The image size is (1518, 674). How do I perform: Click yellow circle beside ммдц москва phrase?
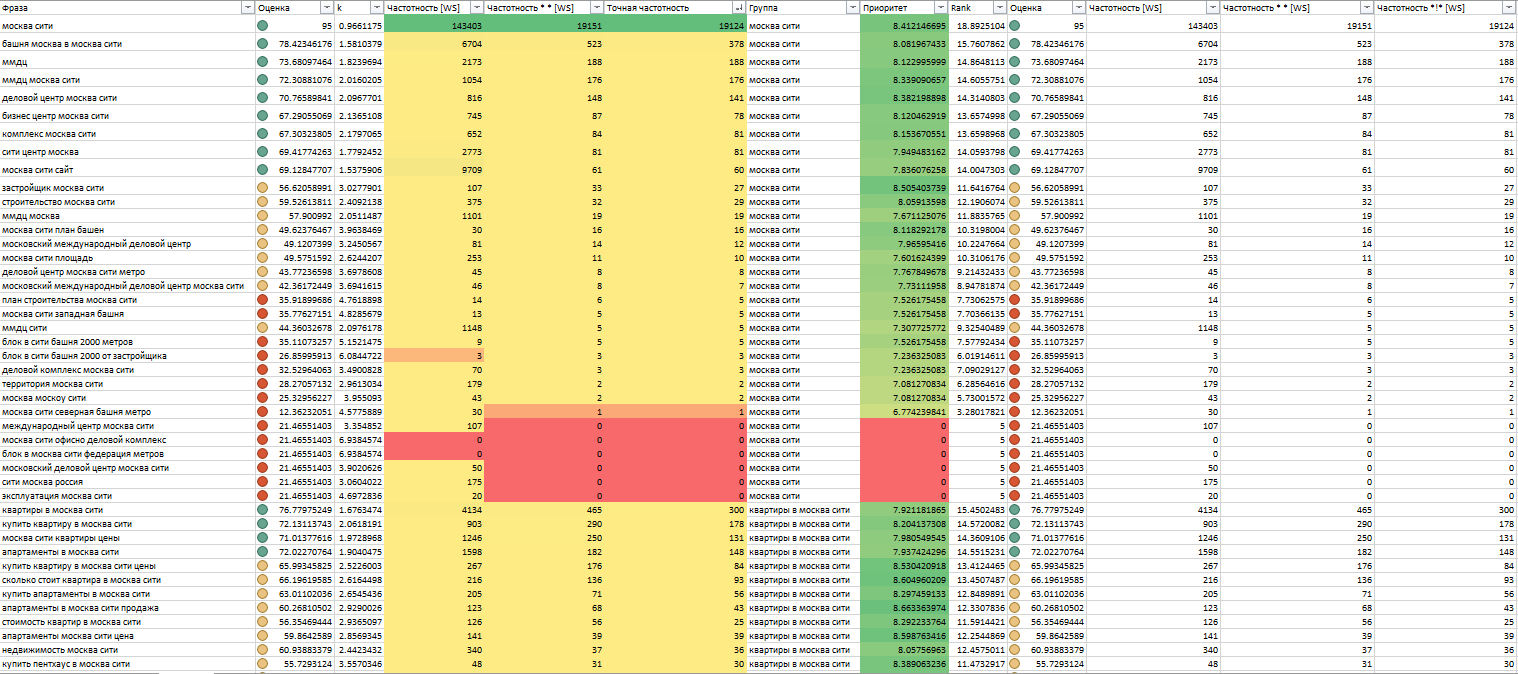(262, 216)
